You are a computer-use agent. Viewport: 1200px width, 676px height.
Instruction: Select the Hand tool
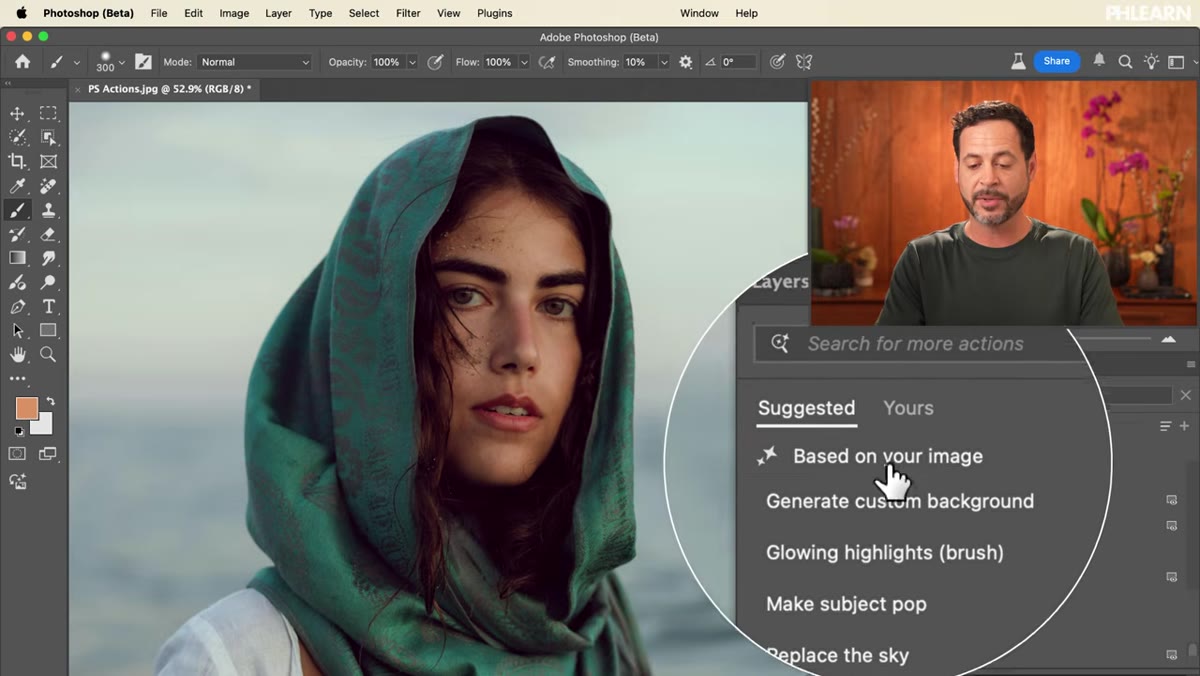click(17, 355)
